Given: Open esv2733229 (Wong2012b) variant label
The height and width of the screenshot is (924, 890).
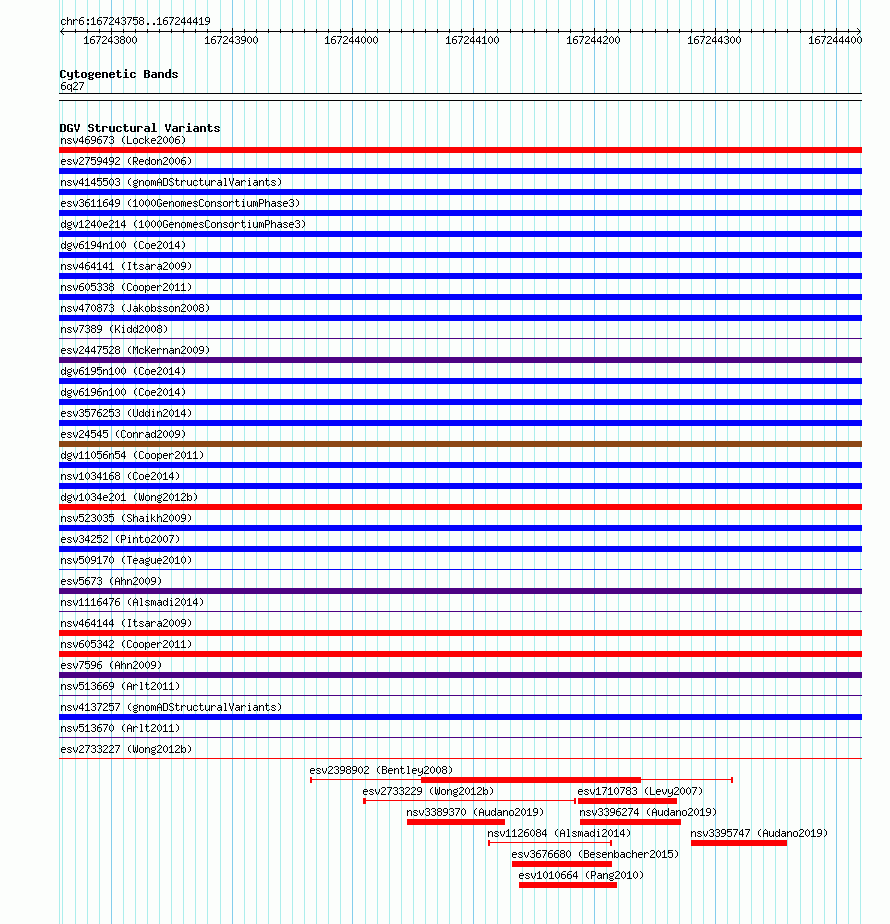Looking at the screenshot, I should (x=428, y=791).
